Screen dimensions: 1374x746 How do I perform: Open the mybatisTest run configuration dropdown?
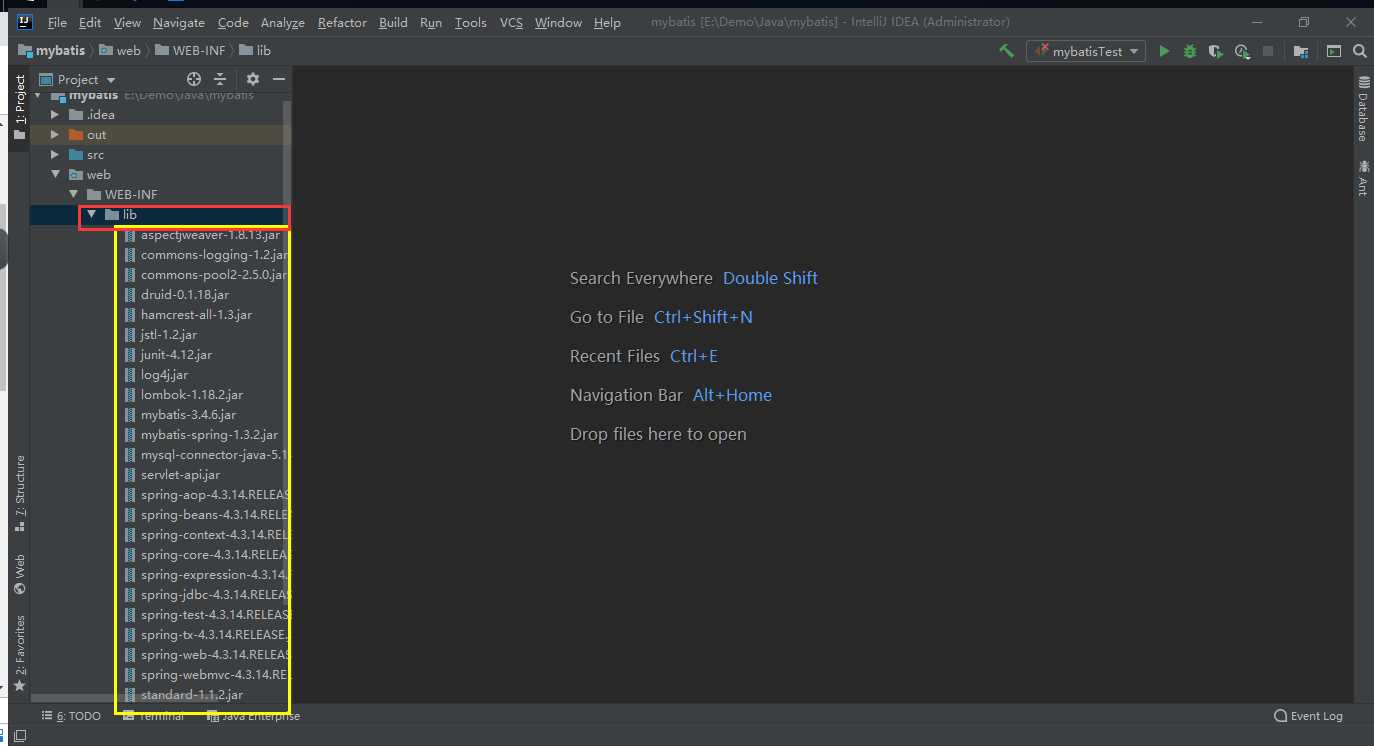pos(1086,51)
